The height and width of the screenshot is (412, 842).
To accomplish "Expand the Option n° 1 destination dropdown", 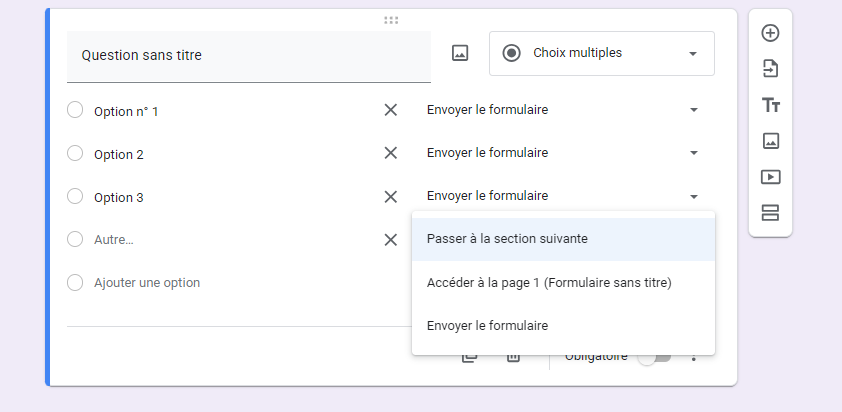I will click(563, 110).
